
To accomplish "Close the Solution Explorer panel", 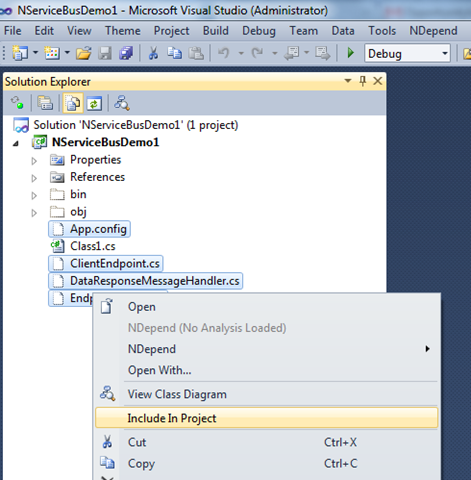I will click(378, 81).
